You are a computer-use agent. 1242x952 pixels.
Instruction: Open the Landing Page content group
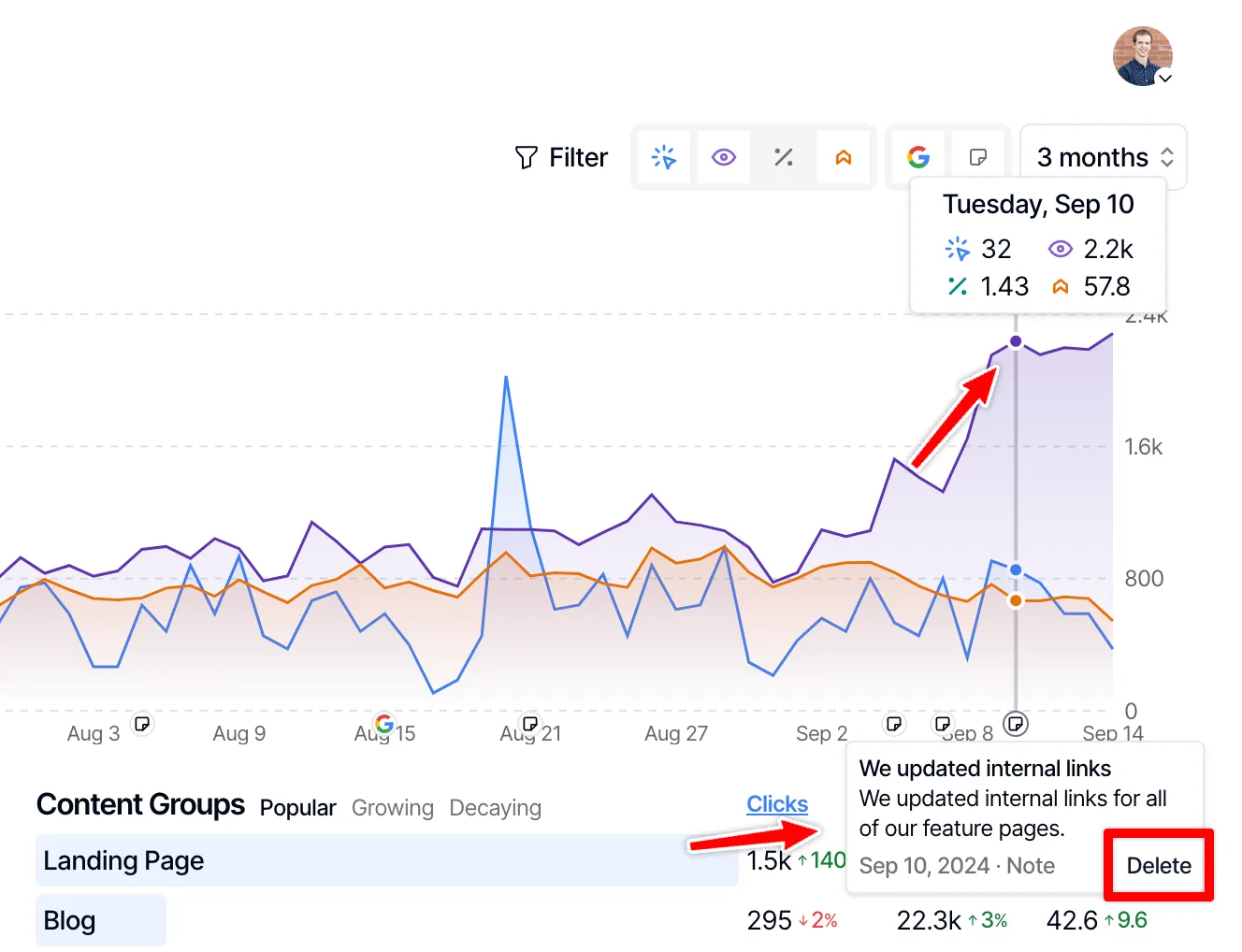click(x=123, y=860)
